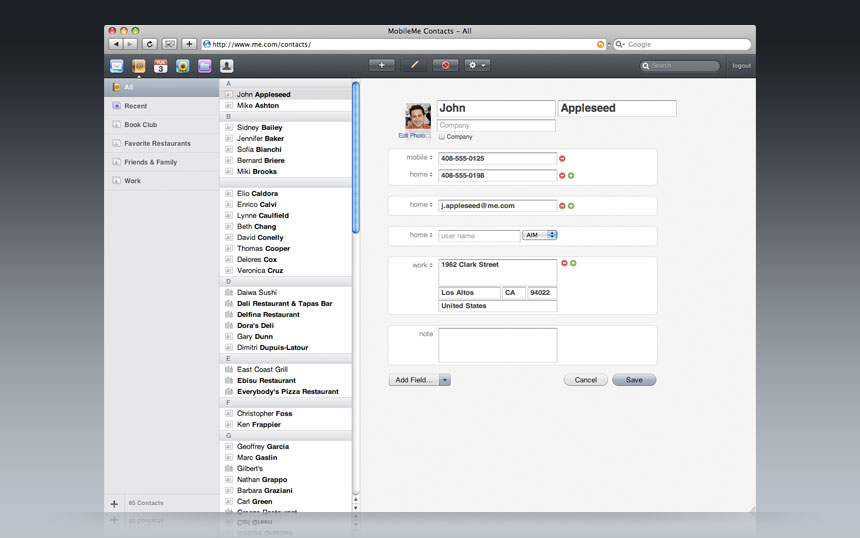Change the email home label type
860x538 pixels.
(x=421, y=205)
